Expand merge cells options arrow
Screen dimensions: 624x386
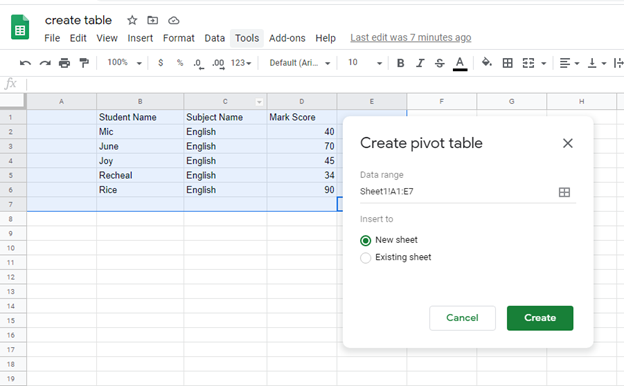tap(544, 63)
